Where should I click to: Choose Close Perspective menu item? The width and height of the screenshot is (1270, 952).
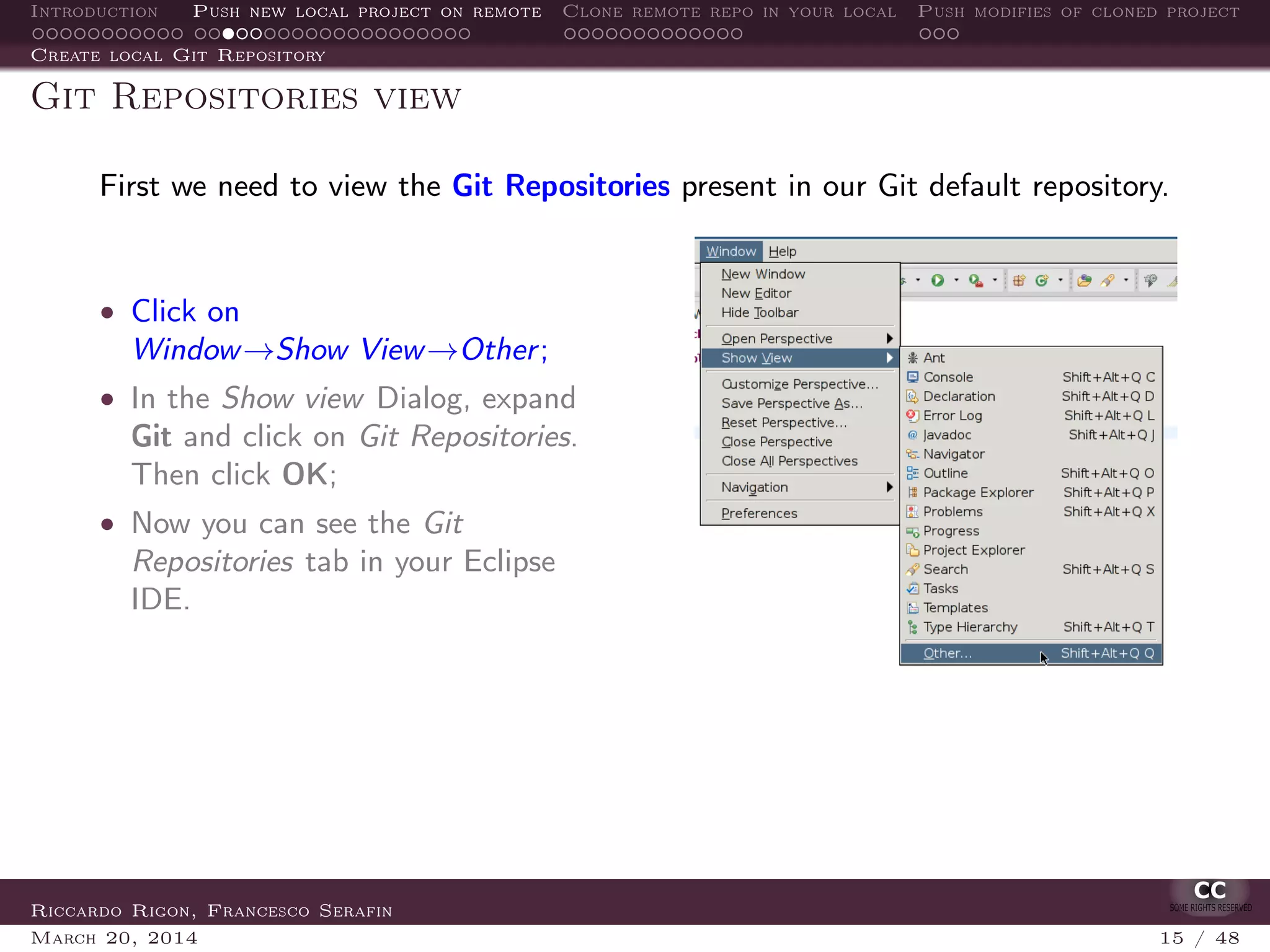pyautogui.click(x=800, y=441)
